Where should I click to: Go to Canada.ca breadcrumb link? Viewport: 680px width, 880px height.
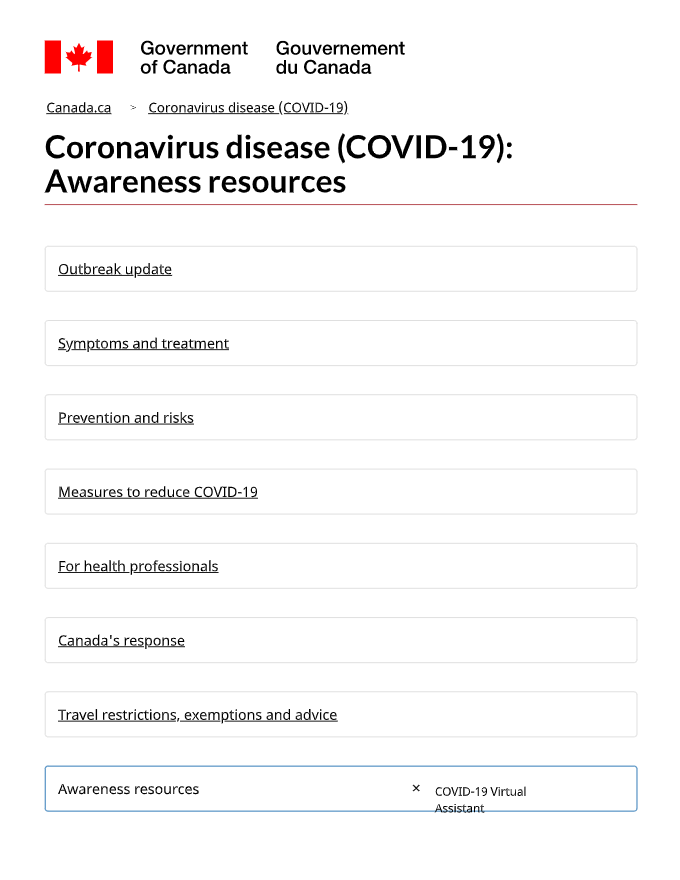pos(79,107)
